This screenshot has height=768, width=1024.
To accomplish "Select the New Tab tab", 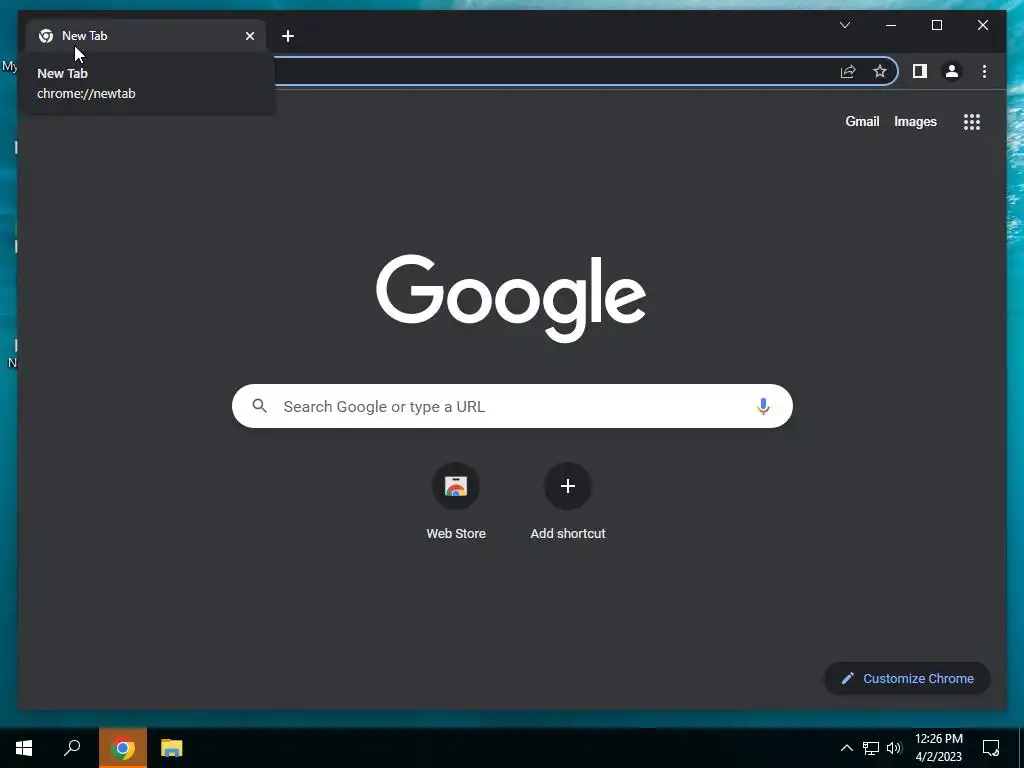I will point(146,36).
